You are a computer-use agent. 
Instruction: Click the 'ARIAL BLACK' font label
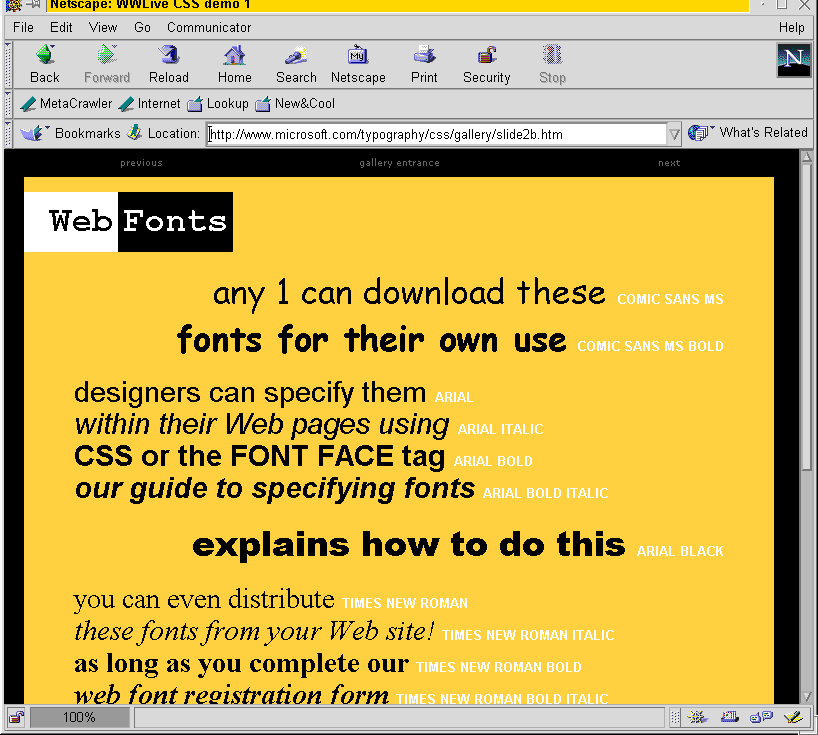(680, 551)
